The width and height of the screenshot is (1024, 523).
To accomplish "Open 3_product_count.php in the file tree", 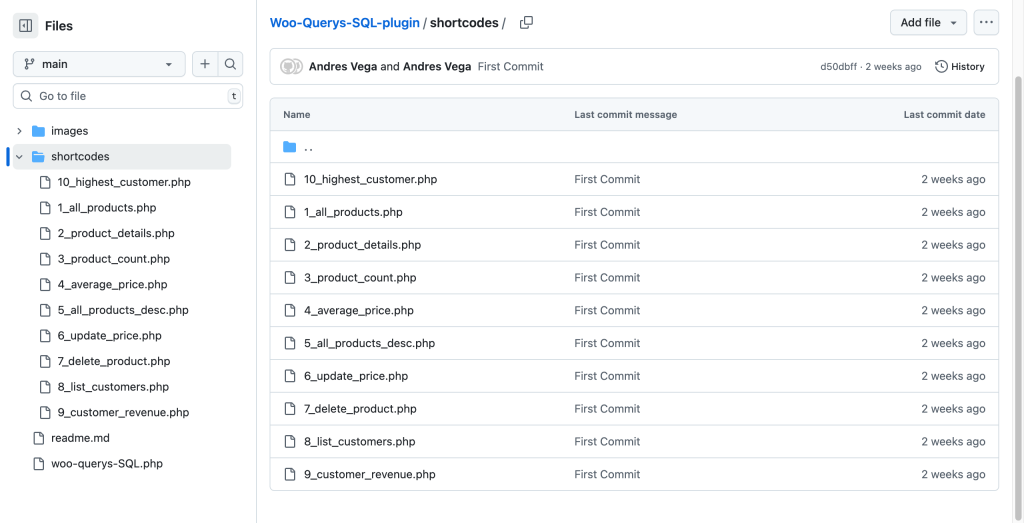I will [x=114, y=259].
